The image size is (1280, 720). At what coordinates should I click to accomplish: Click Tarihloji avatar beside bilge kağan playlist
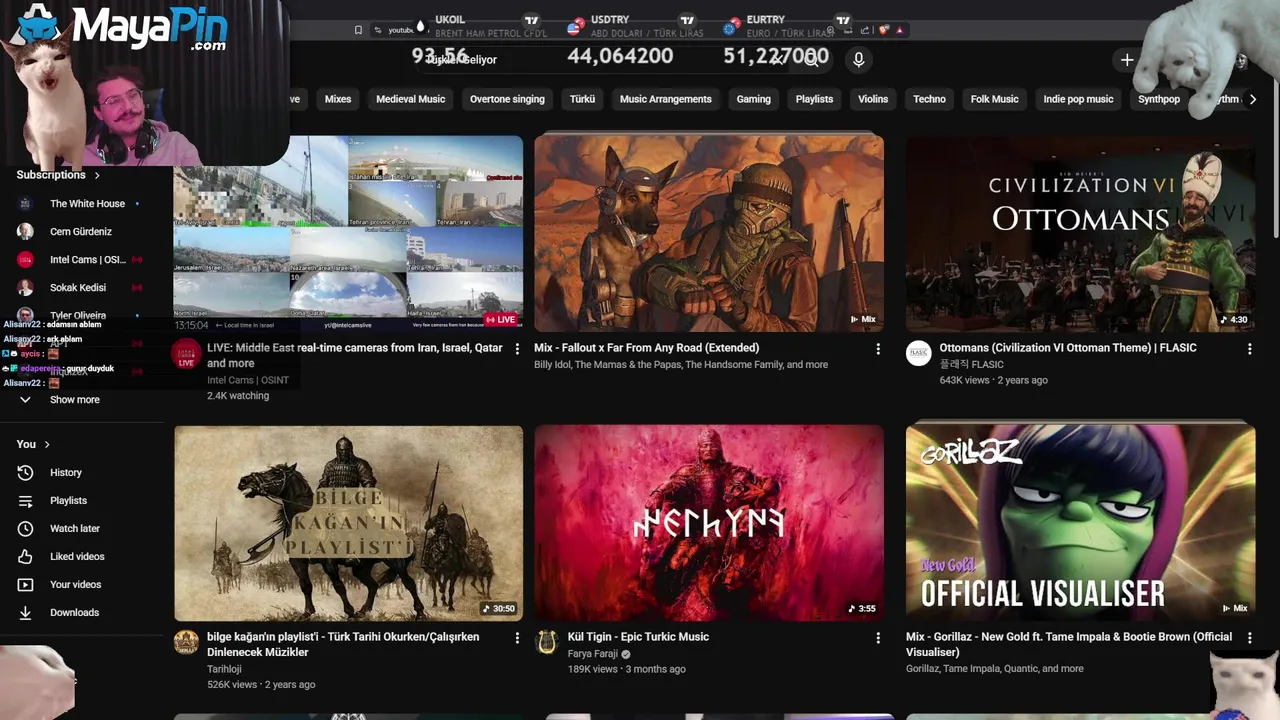click(187, 642)
